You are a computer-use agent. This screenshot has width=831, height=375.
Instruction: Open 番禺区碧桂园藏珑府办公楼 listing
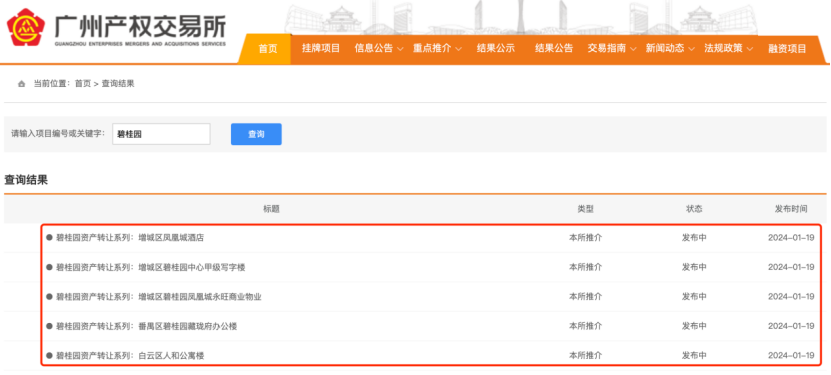pyautogui.click(x=146, y=326)
